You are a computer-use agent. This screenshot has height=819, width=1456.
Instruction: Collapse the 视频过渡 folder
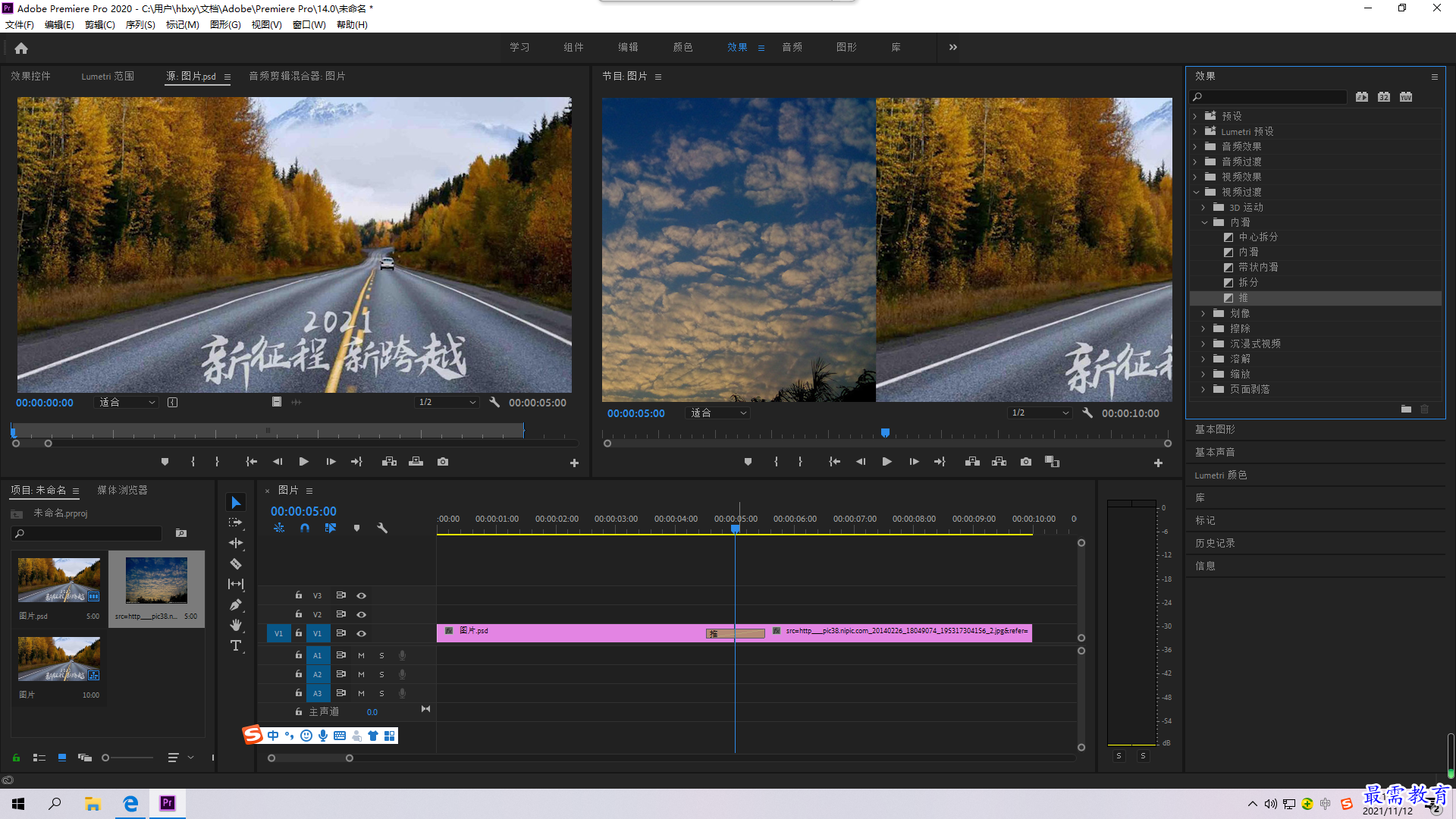1196,193
